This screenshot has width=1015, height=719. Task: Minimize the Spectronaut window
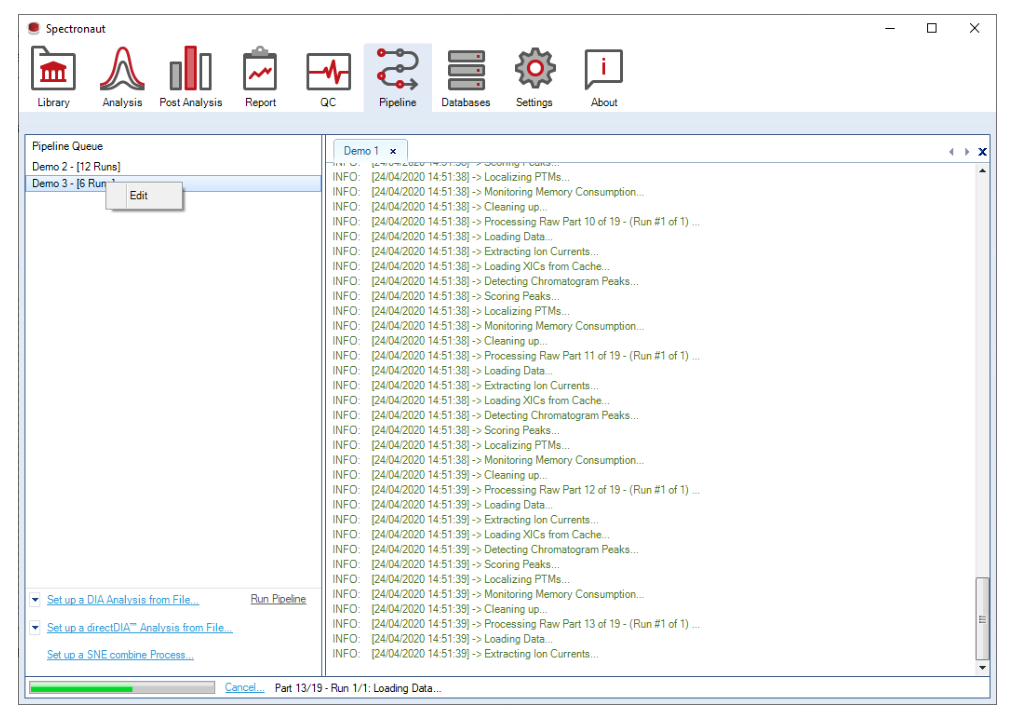pyautogui.click(x=890, y=28)
